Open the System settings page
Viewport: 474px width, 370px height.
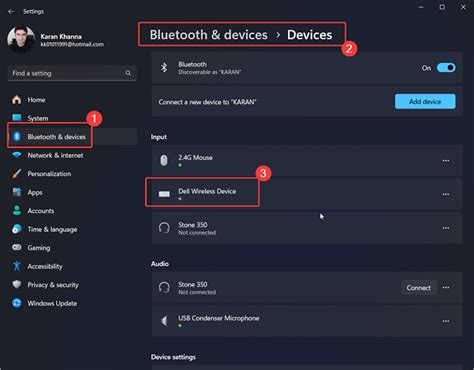72,118
